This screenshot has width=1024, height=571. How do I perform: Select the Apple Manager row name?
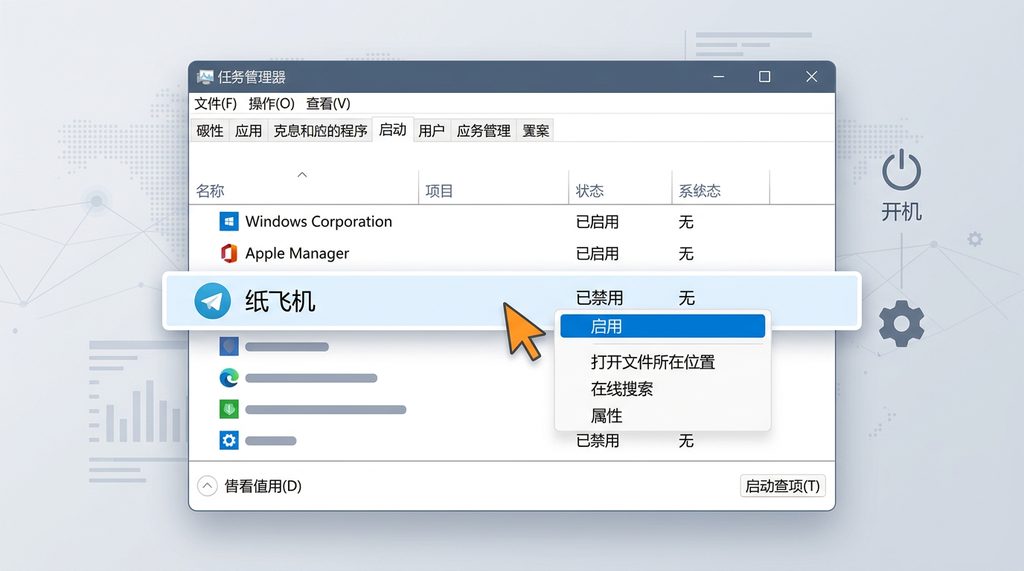pos(297,253)
